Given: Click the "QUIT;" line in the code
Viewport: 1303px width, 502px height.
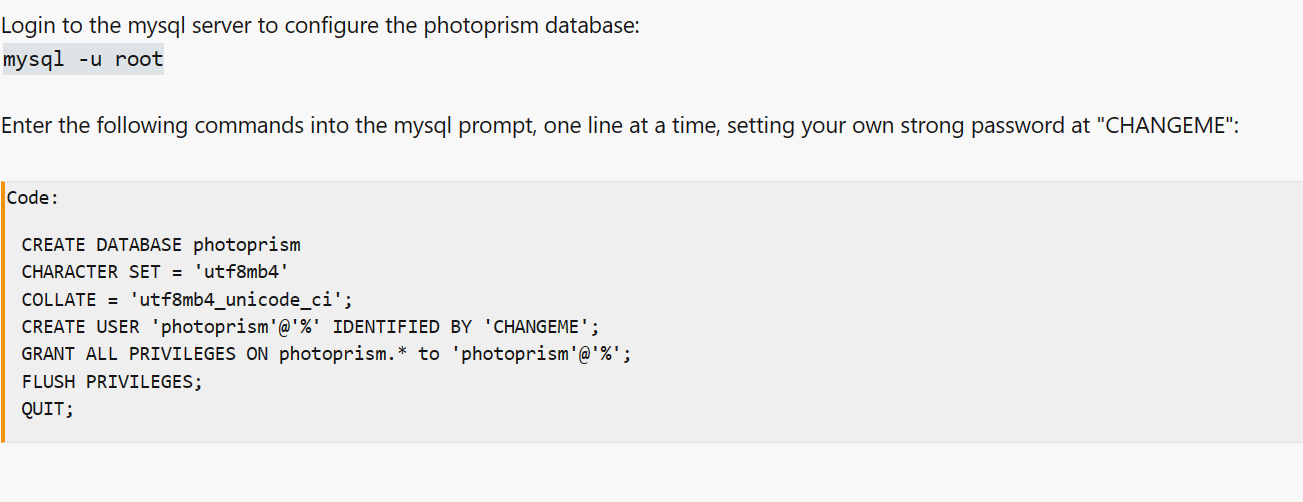Looking at the screenshot, I should [48, 408].
